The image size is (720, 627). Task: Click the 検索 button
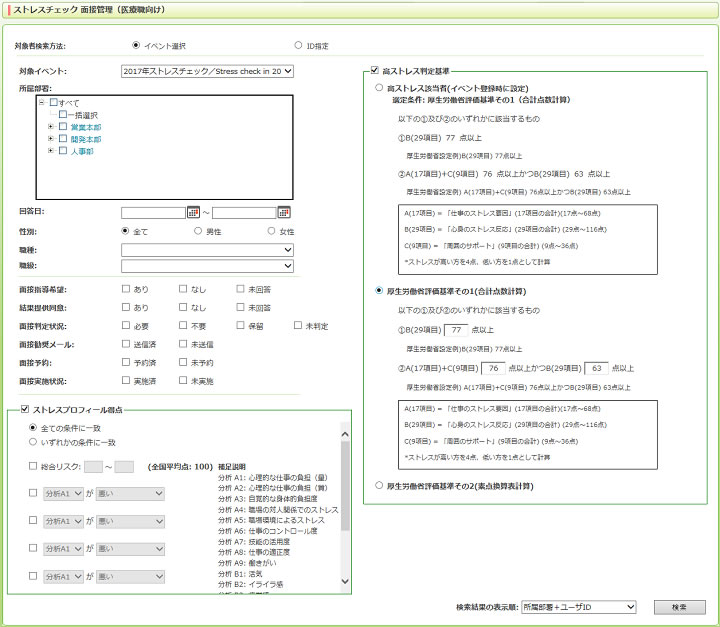[680, 607]
